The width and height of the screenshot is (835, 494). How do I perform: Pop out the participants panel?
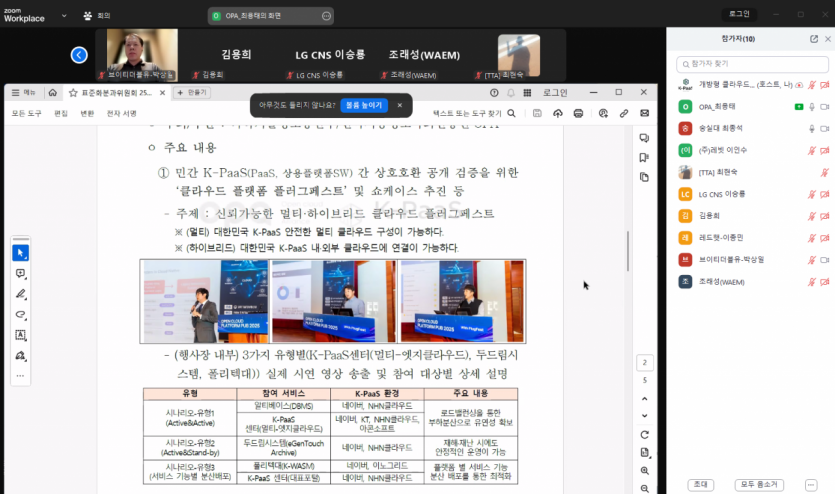[x=813, y=39]
